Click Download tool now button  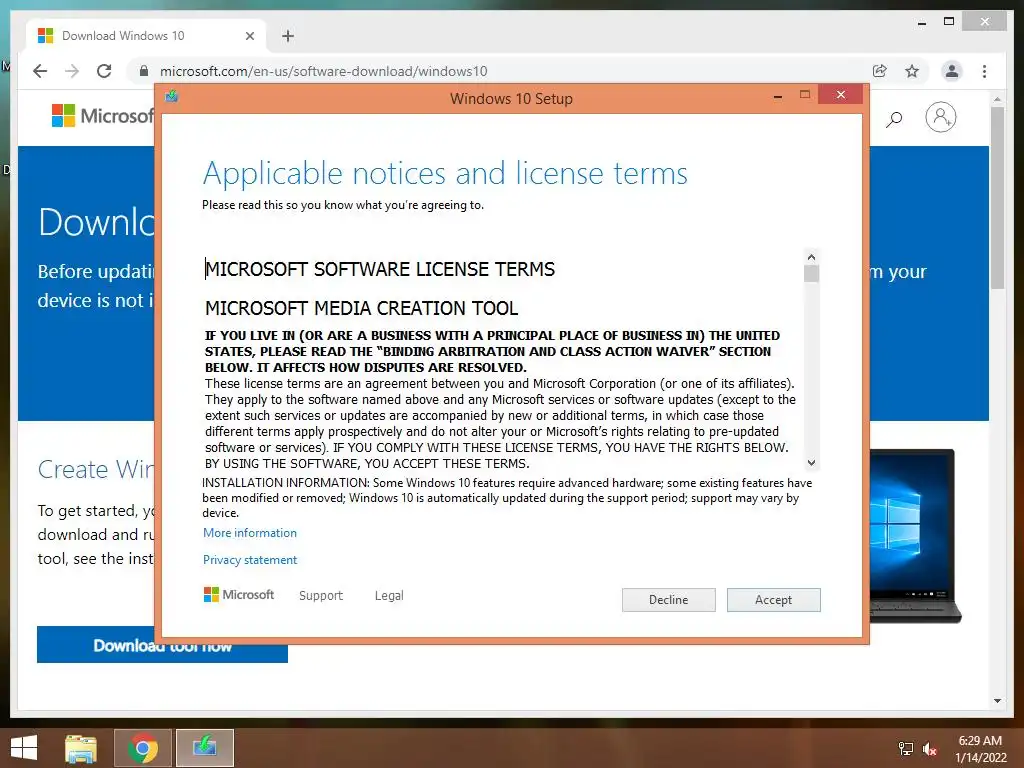[162, 645]
